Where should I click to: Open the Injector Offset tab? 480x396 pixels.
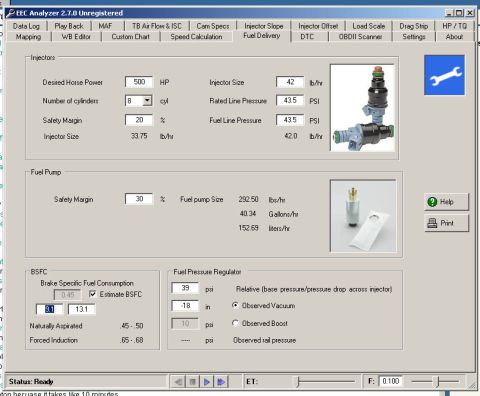(318, 26)
